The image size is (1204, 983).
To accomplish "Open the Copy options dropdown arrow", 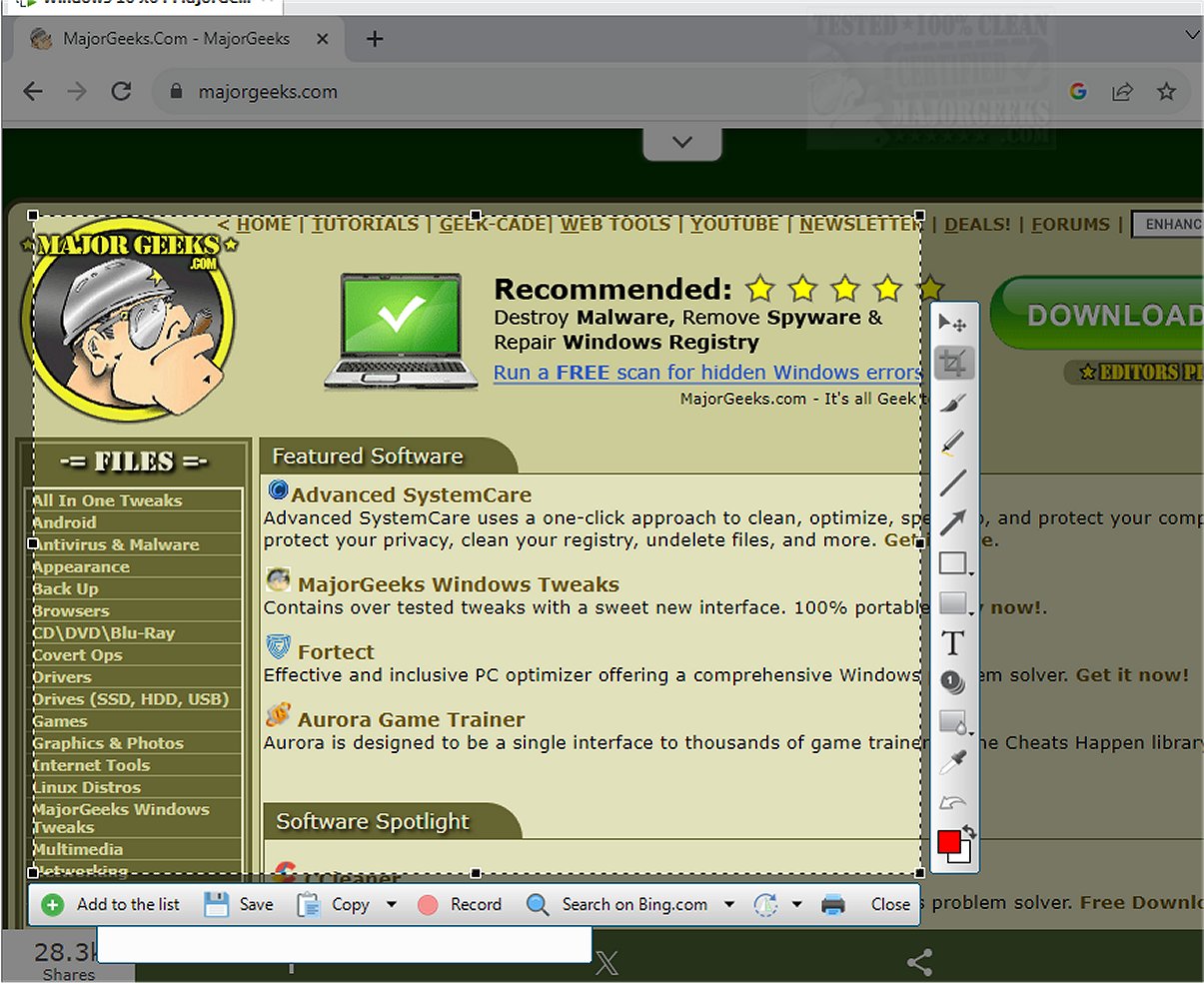I will 392,904.
